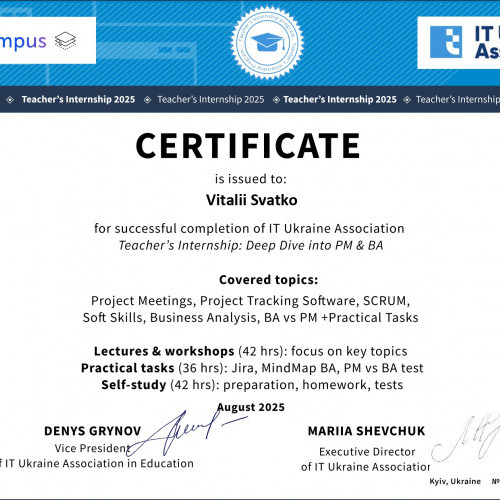The height and width of the screenshot is (500, 500).
Task: Click the recipient name 'Vitalii Svatko'
Action: tap(252, 200)
